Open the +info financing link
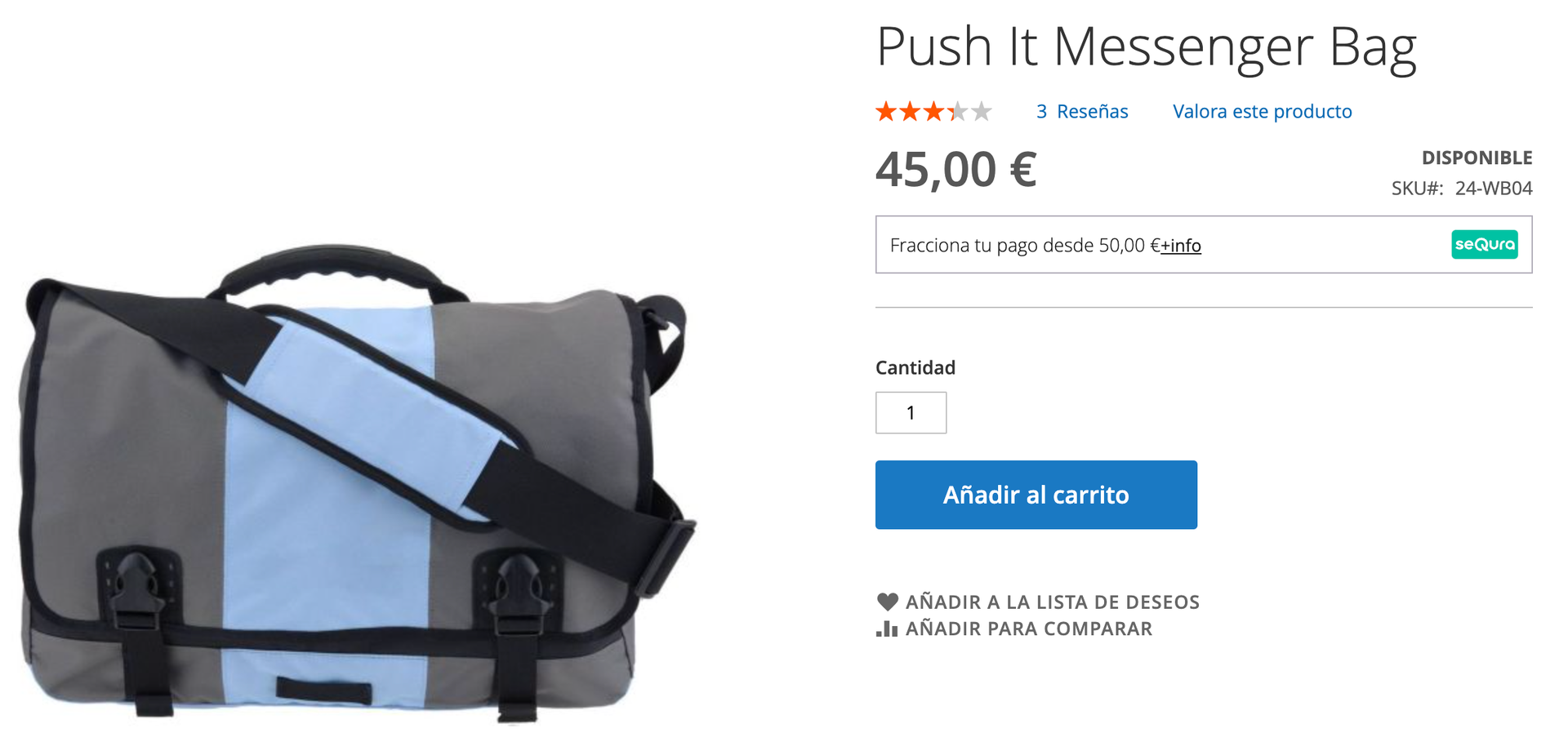This screenshot has width=1568, height=742. click(1181, 246)
